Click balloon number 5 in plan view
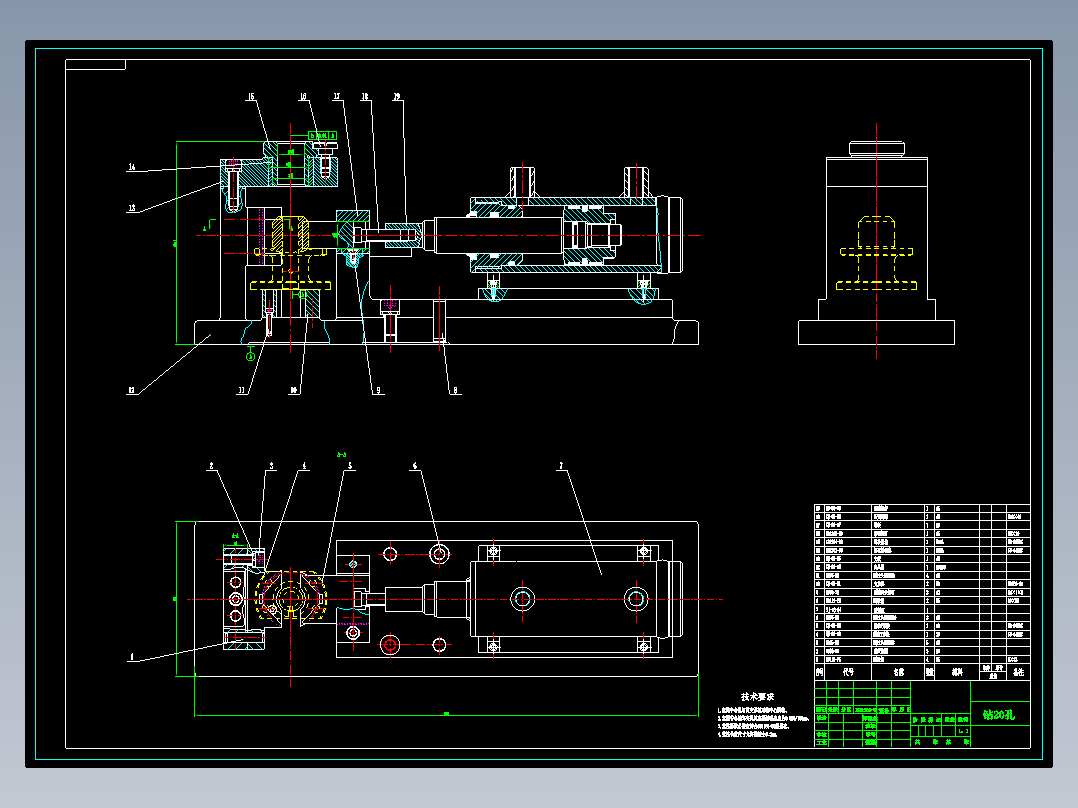This screenshot has width=1078, height=808. click(x=350, y=466)
